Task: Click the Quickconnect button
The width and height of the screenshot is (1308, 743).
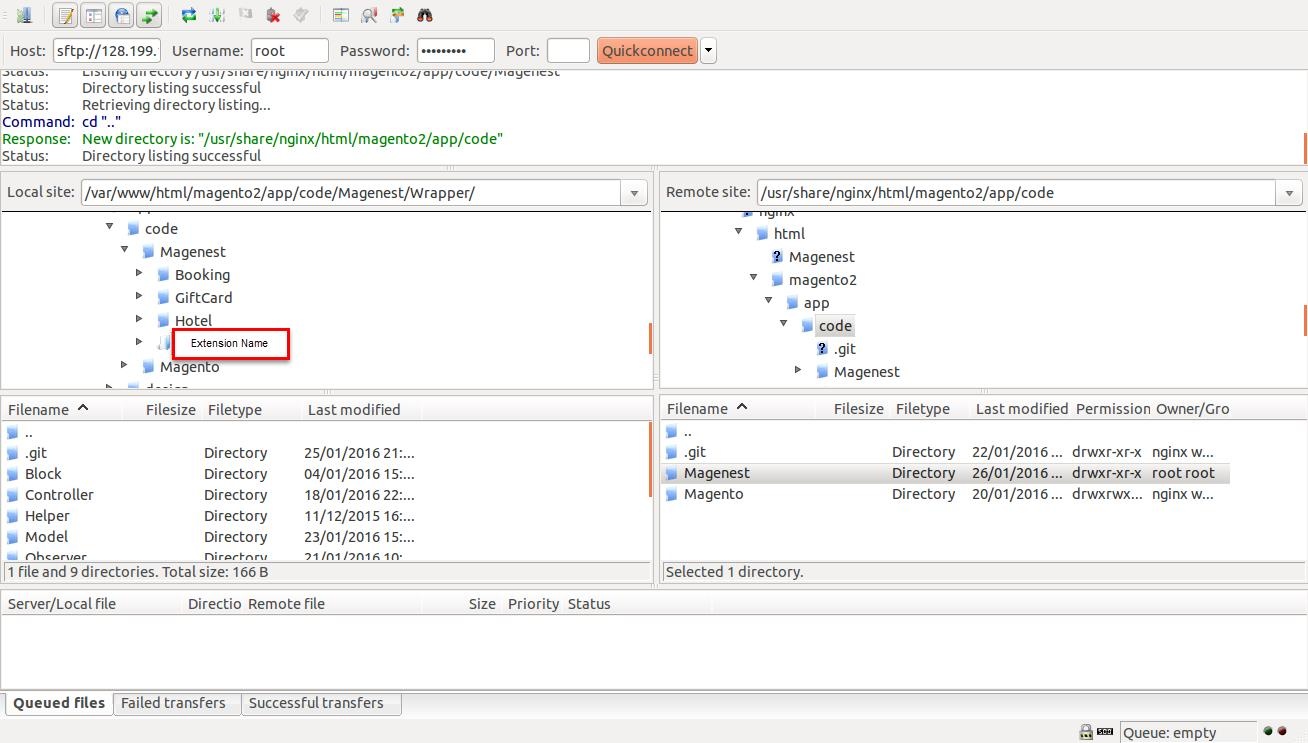Action: [x=647, y=51]
